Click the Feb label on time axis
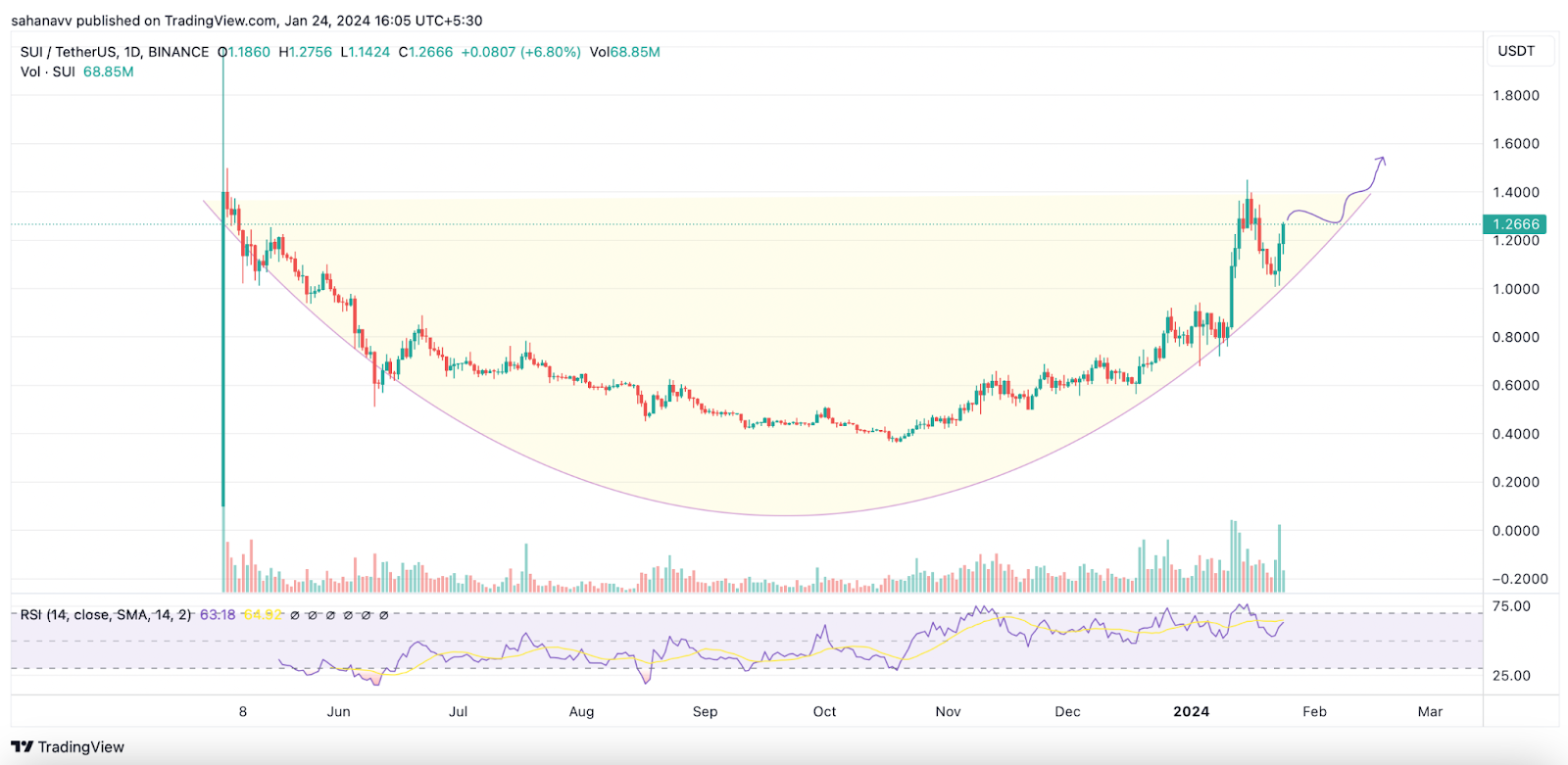The image size is (1568, 765). [x=1314, y=712]
